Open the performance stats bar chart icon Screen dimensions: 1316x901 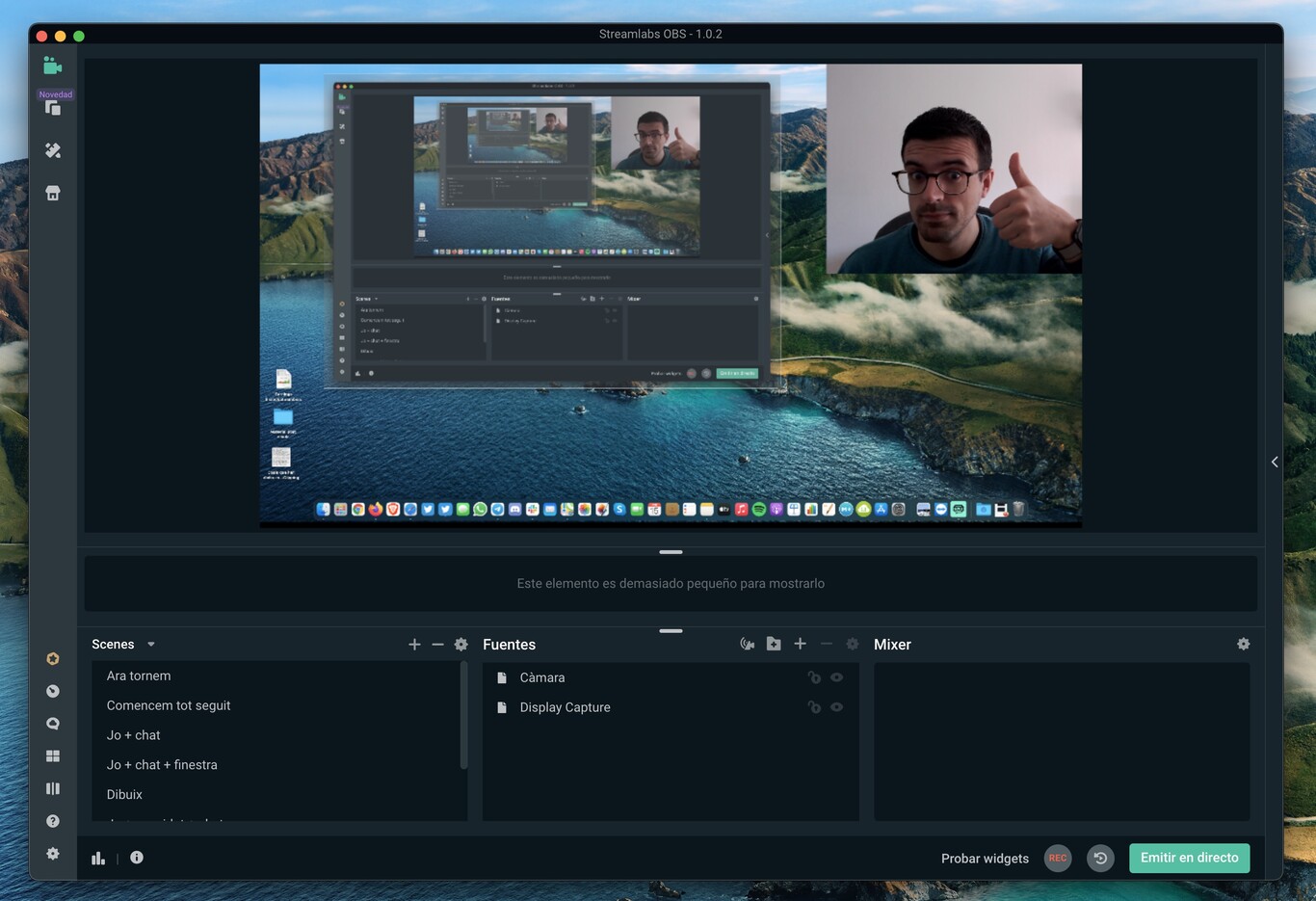tap(97, 857)
